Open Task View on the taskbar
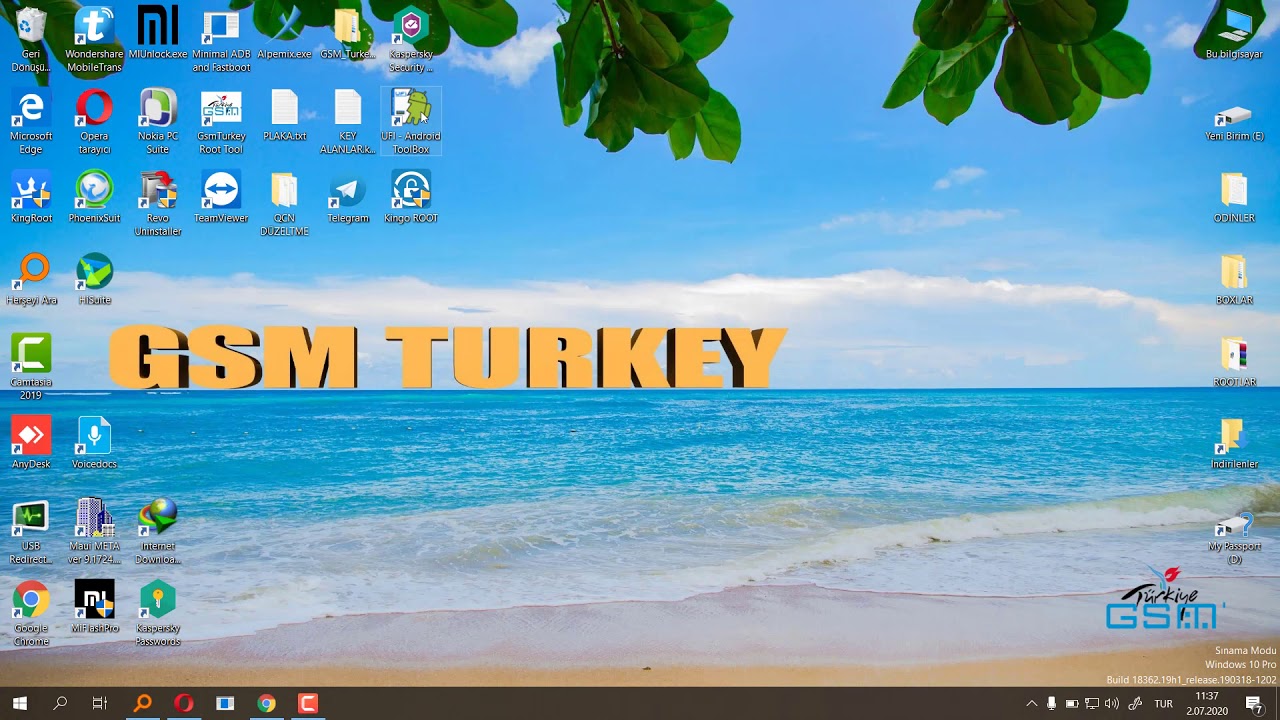 [x=100, y=703]
